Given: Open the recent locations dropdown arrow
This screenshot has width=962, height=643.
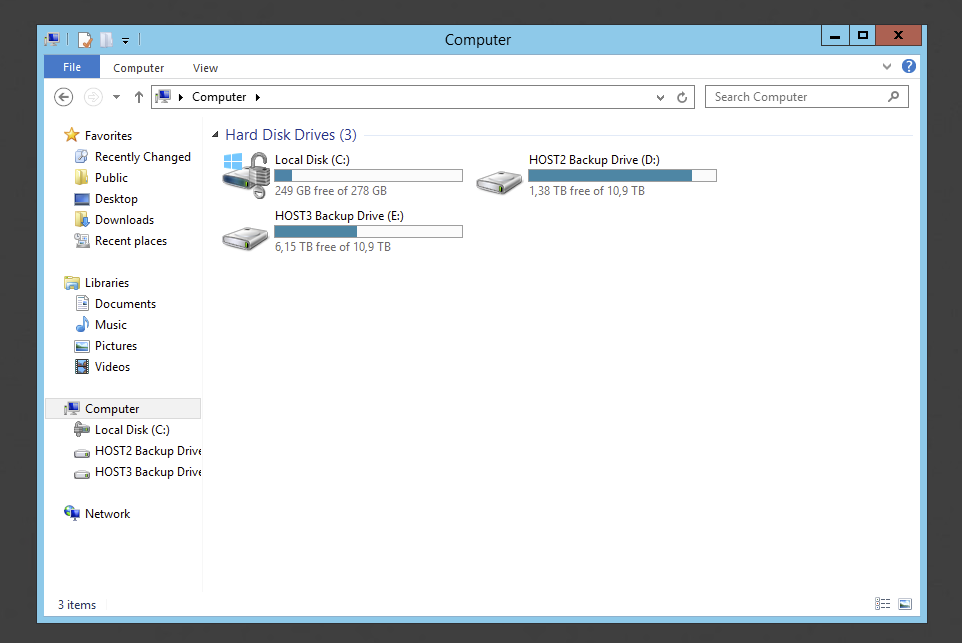Looking at the screenshot, I should click(116, 97).
